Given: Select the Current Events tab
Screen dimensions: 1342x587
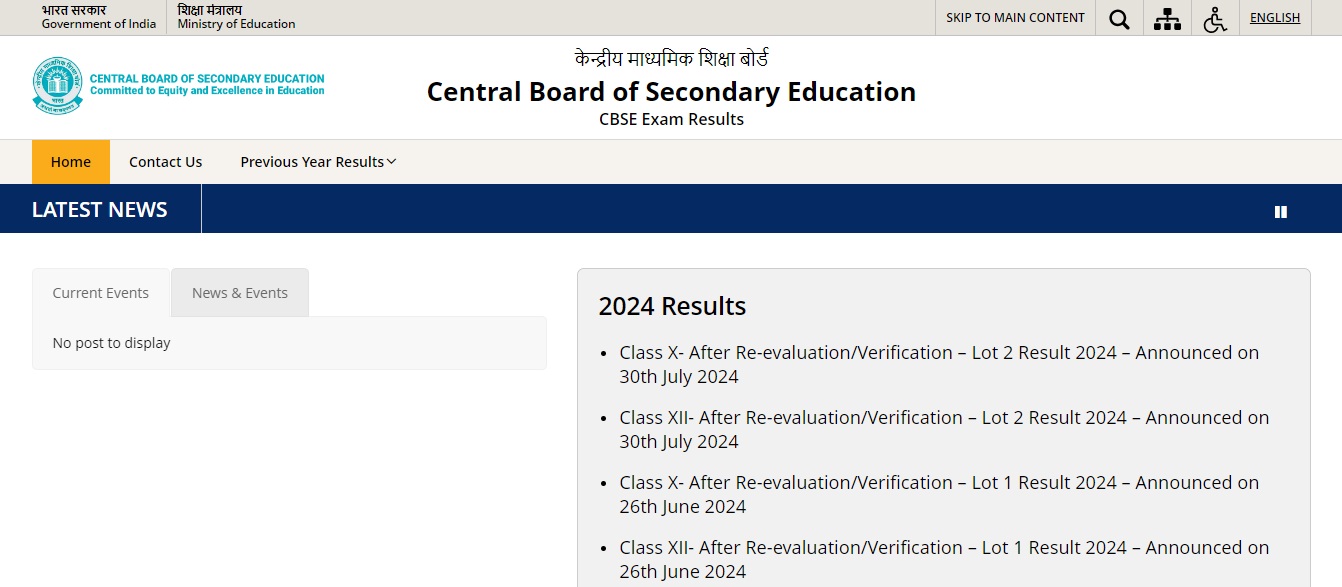Looking at the screenshot, I should pos(100,292).
